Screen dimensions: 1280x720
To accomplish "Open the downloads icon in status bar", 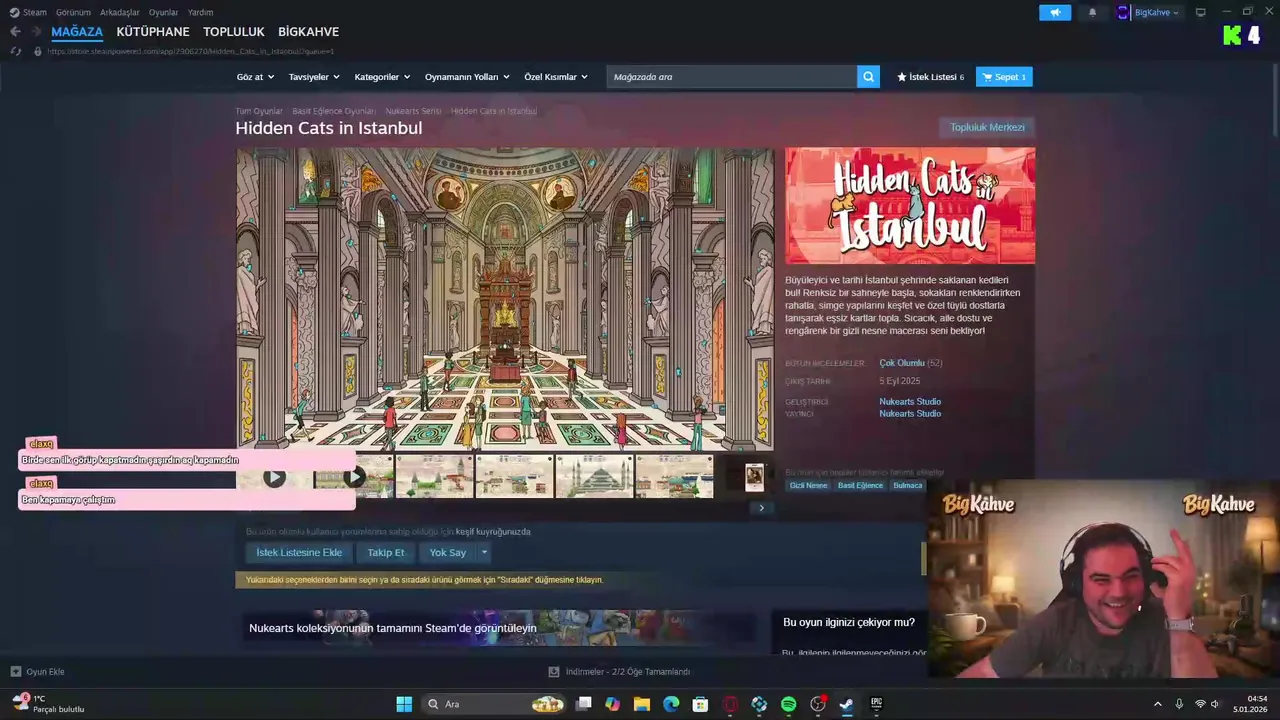I will click(554, 672).
